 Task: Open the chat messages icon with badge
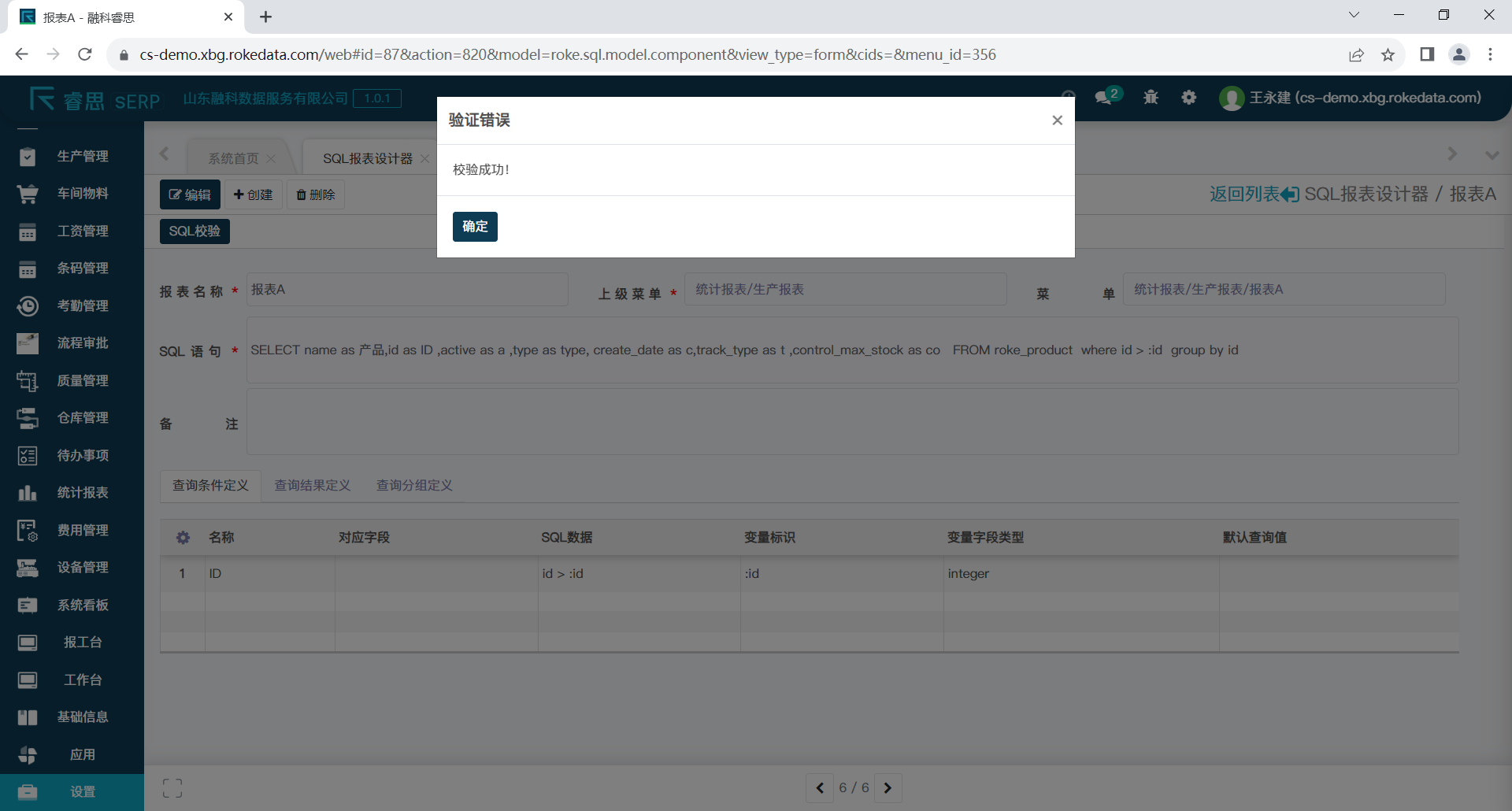pyautogui.click(x=1104, y=98)
